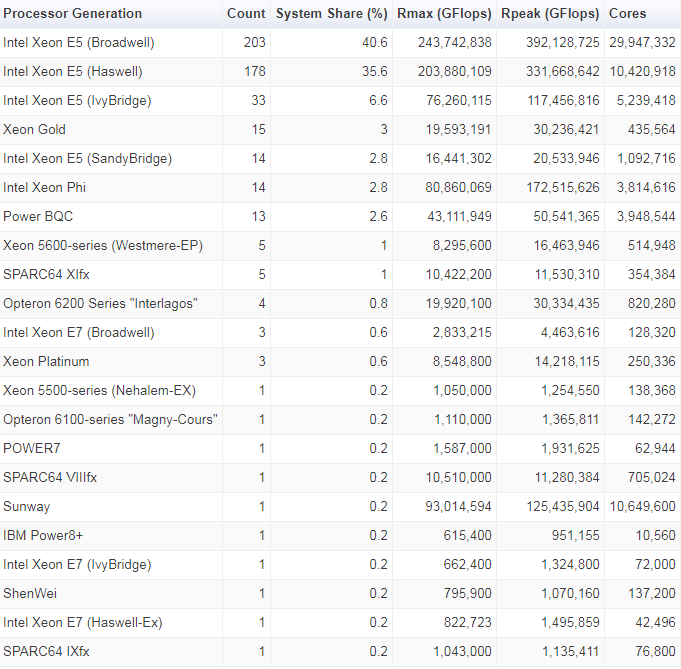Click Cores value 10,420,918
This screenshot has width=681, height=669.
[642, 72]
